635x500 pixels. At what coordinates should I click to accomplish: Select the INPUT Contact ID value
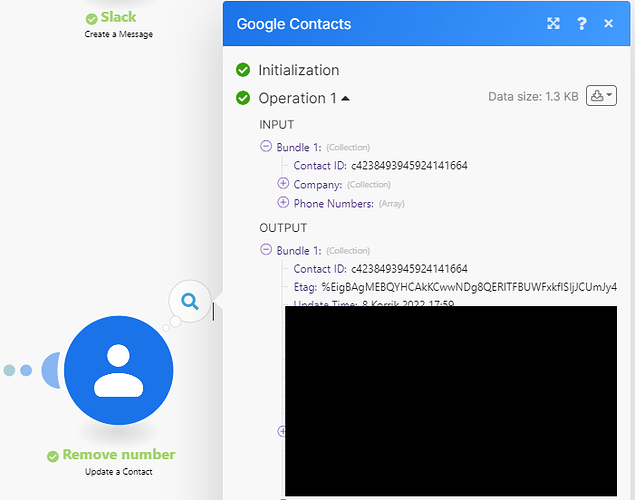pyautogui.click(x=409, y=166)
